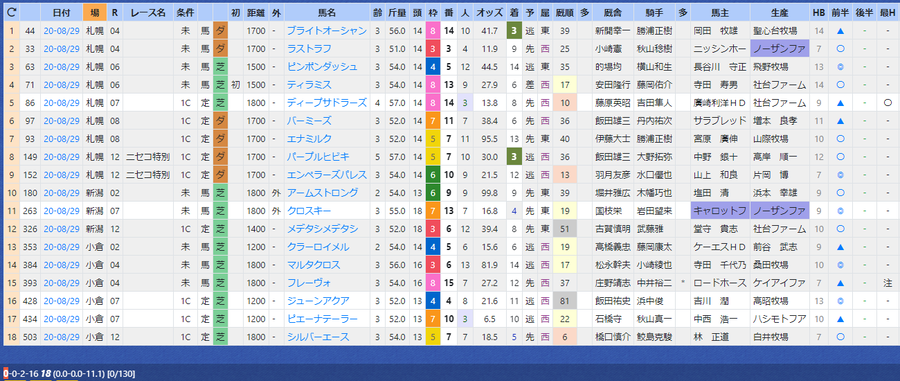Viewport: 900px width, 381px height.
Task: Open horse link ピエーナテーラー
Action: point(322,319)
